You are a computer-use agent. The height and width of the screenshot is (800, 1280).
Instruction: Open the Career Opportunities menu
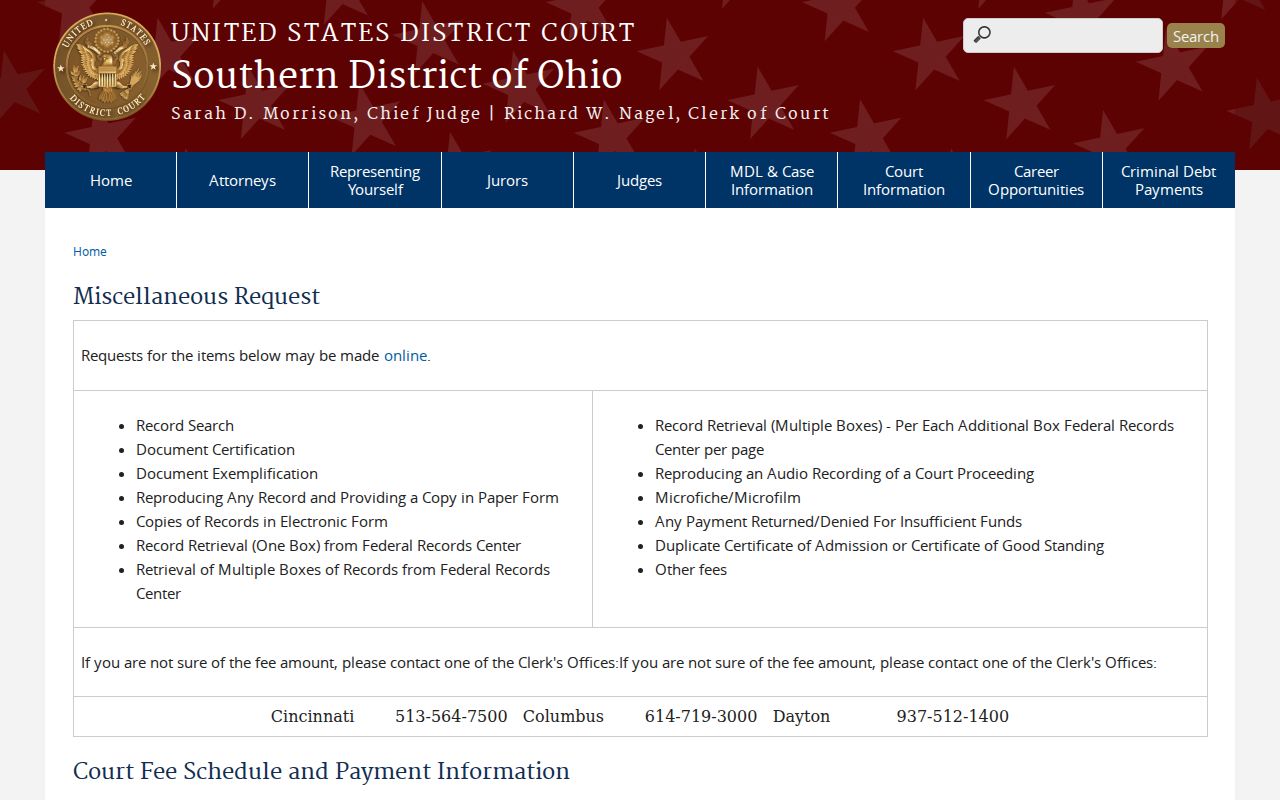click(x=1036, y=180)
